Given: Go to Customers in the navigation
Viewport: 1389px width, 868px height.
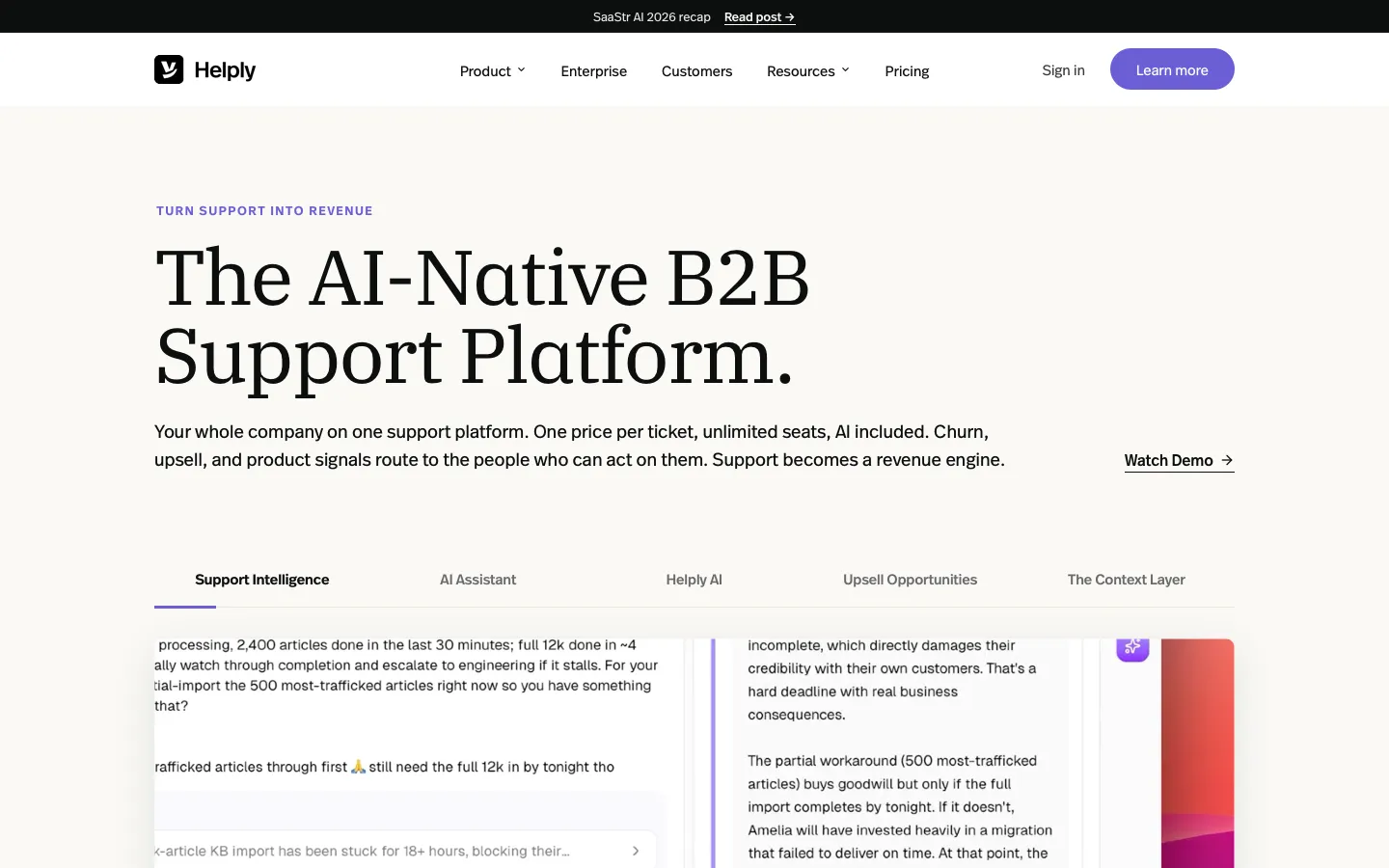Looking at the screenshot, I should tap(696, 70).
